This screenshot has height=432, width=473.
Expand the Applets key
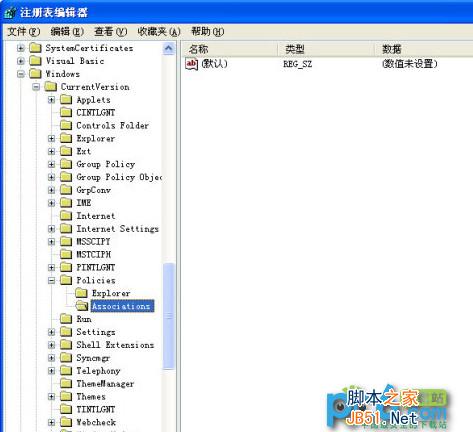tap(51, 100)
